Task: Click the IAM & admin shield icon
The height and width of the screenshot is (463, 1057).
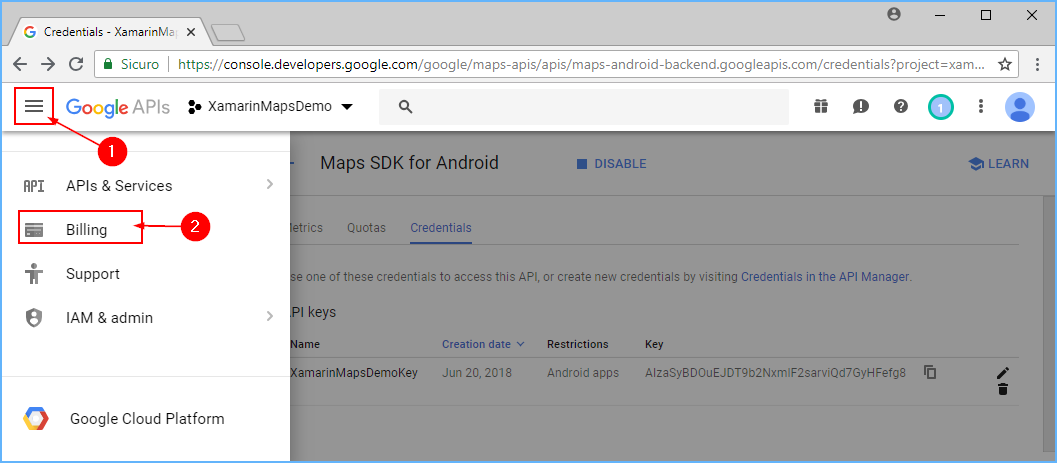Action: [x=34, y=317]
